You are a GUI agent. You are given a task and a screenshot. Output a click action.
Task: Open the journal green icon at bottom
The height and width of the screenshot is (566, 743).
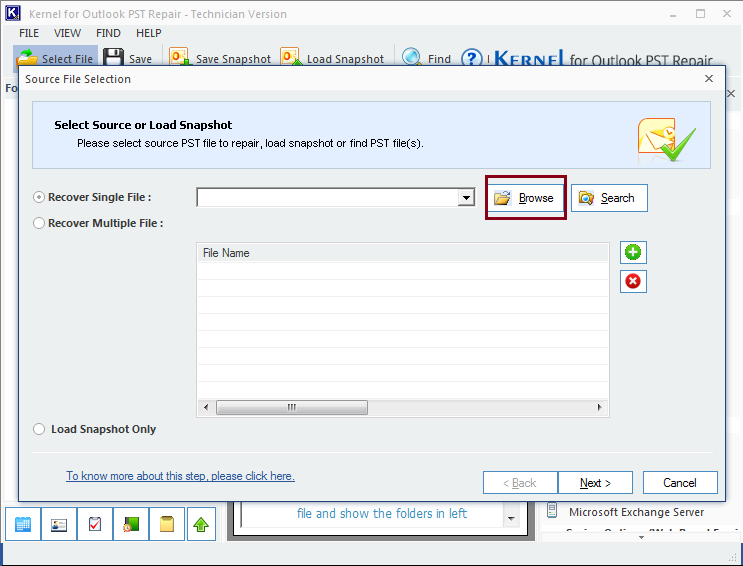tap(131, 524)
